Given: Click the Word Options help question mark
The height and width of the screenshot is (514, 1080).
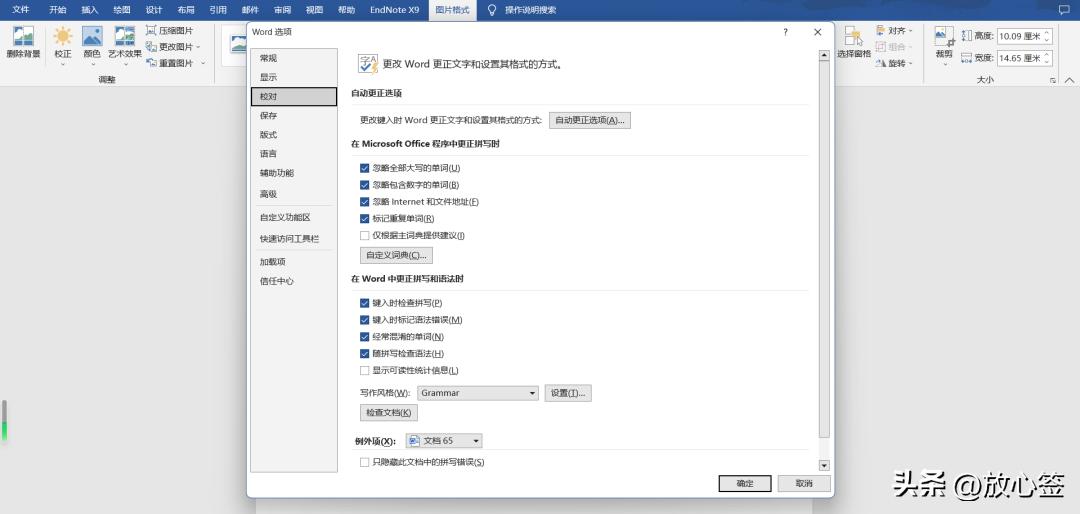Looking at the screenshot, I should coord(786,32).
